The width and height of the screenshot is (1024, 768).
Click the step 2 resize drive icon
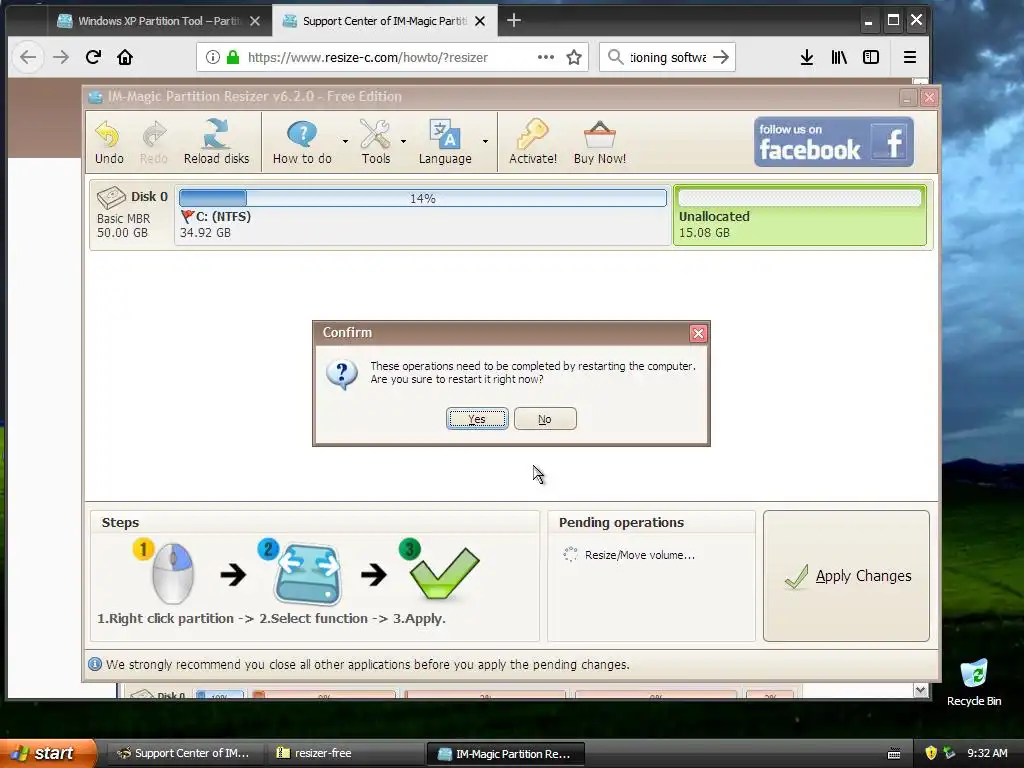coord(307,573)
